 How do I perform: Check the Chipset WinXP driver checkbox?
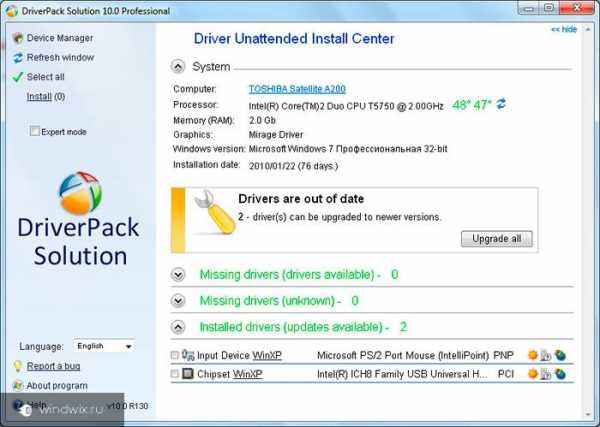coord(174,373)
